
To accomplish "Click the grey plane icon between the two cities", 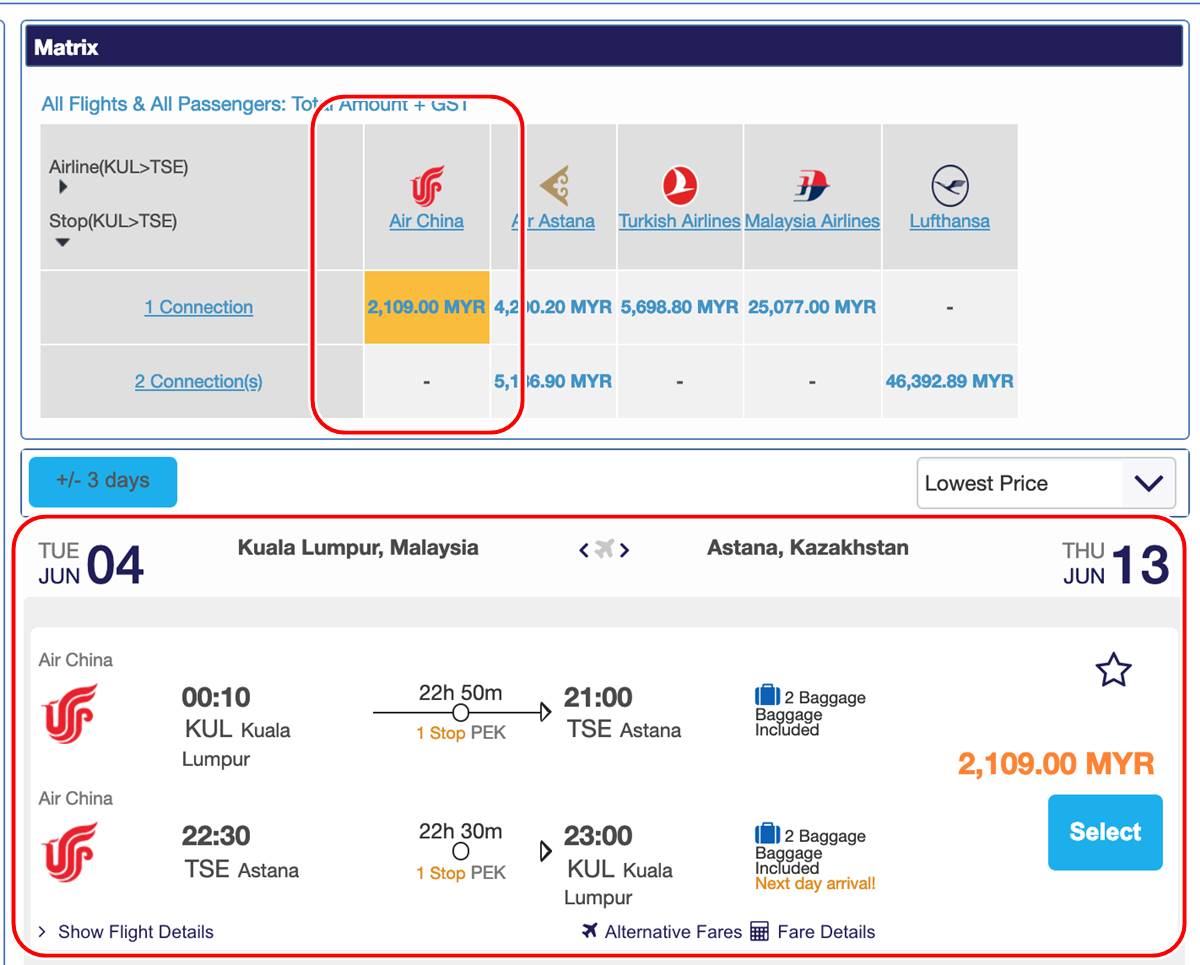I will (x=604, y=549).
